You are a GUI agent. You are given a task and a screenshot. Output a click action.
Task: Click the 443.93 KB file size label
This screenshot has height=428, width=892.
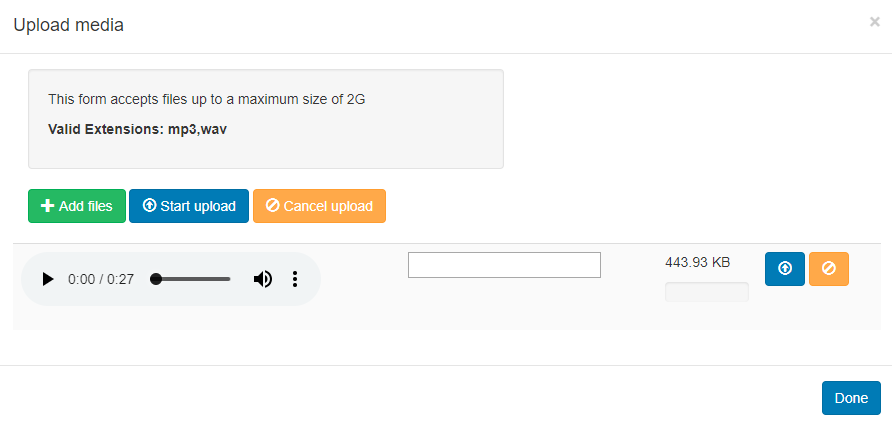[x=697, y=262]
